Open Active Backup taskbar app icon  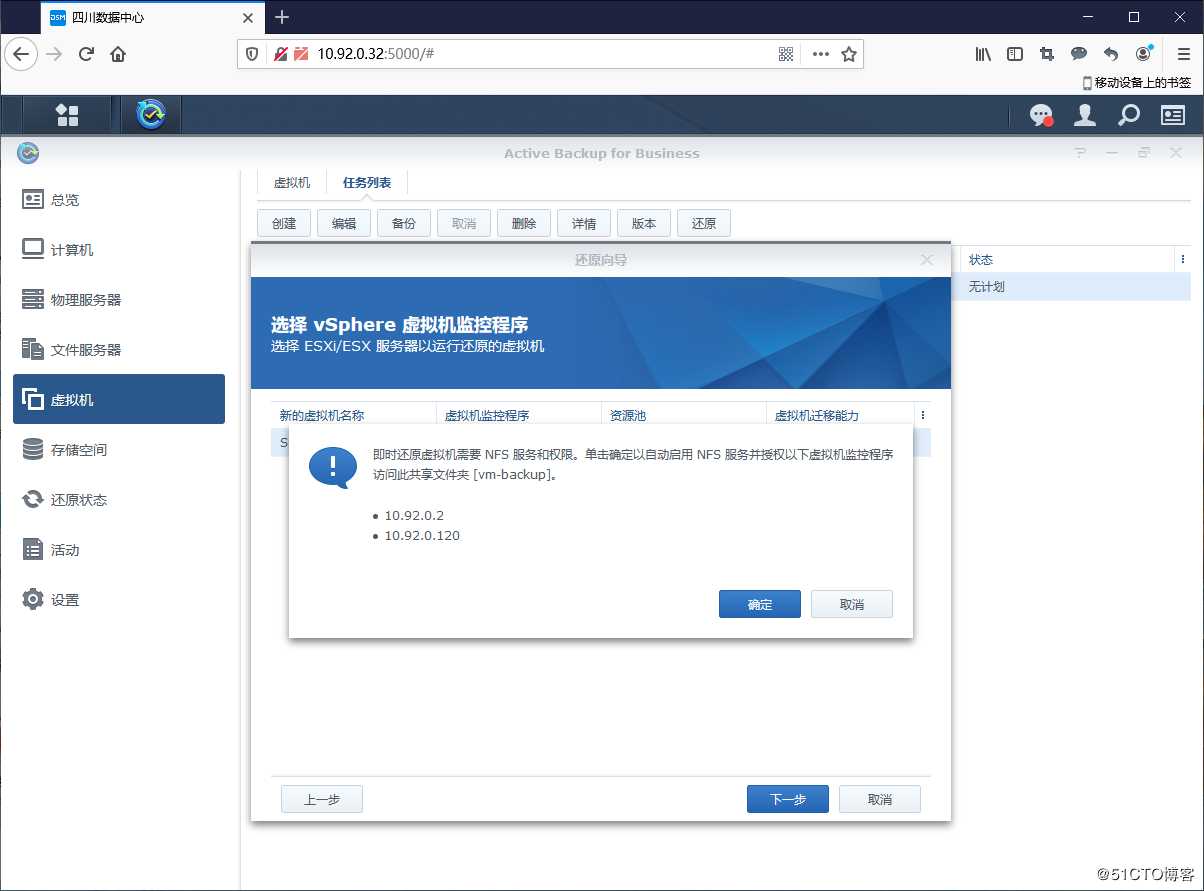pos(152,115)
